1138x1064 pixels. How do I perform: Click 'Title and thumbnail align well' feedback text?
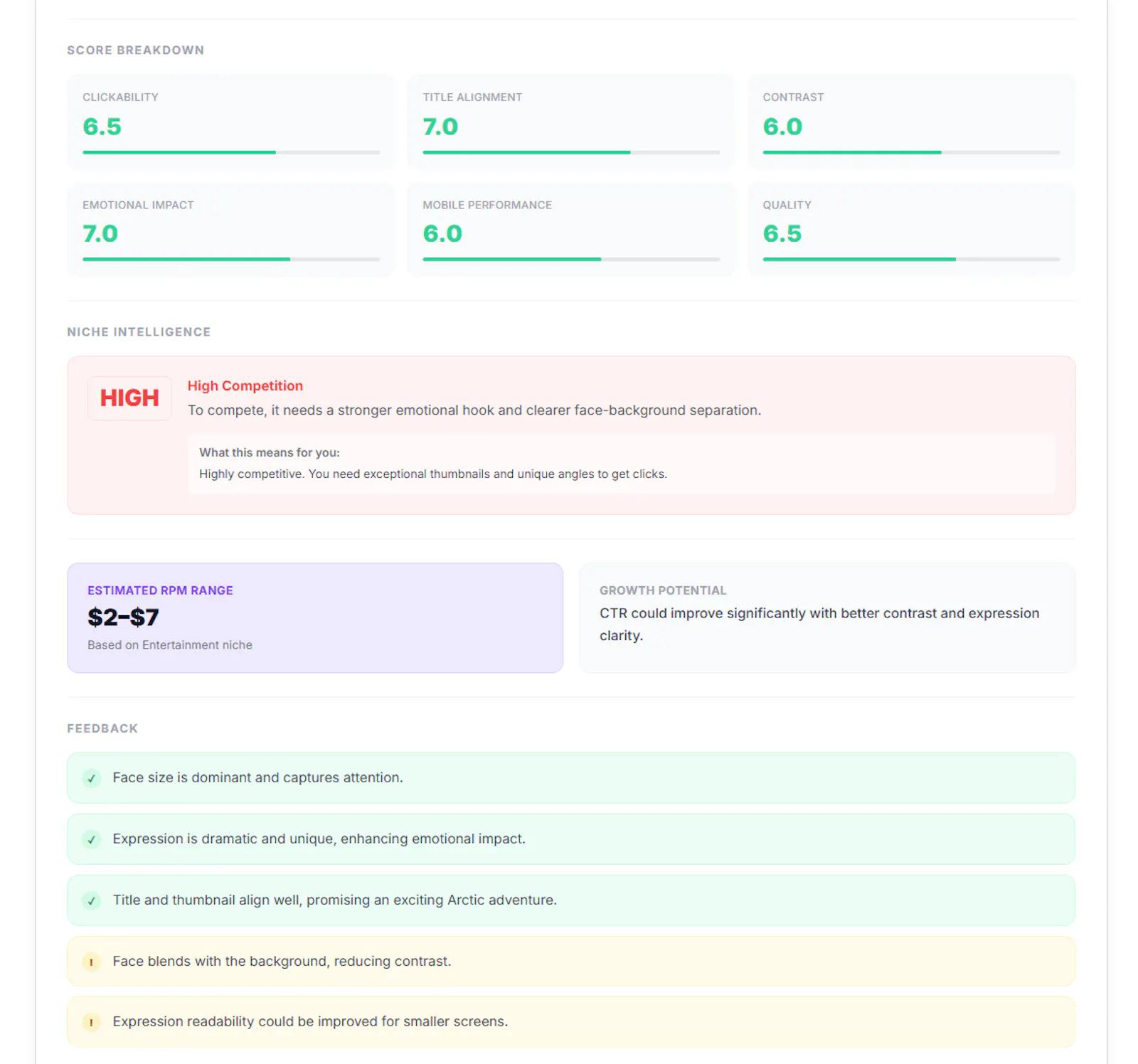[334, 900]
